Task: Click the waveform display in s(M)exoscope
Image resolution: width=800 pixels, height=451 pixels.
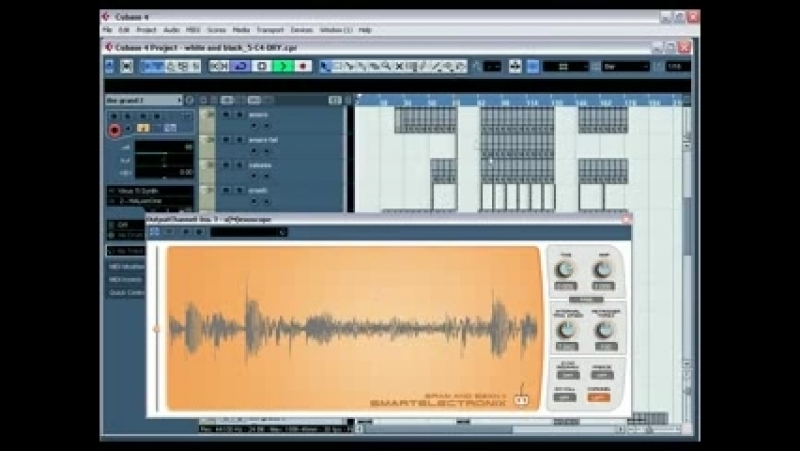Action: click(353, 328)
